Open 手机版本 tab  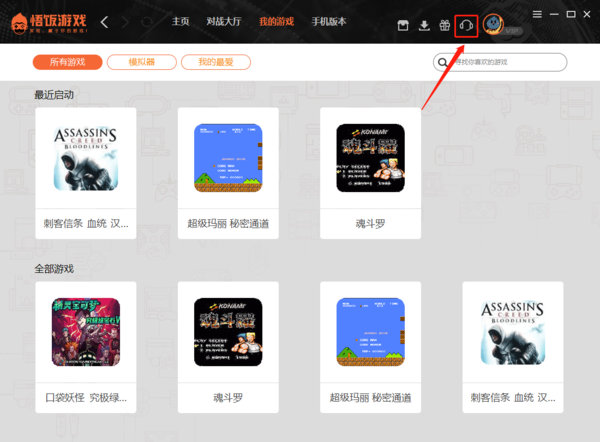329,21
